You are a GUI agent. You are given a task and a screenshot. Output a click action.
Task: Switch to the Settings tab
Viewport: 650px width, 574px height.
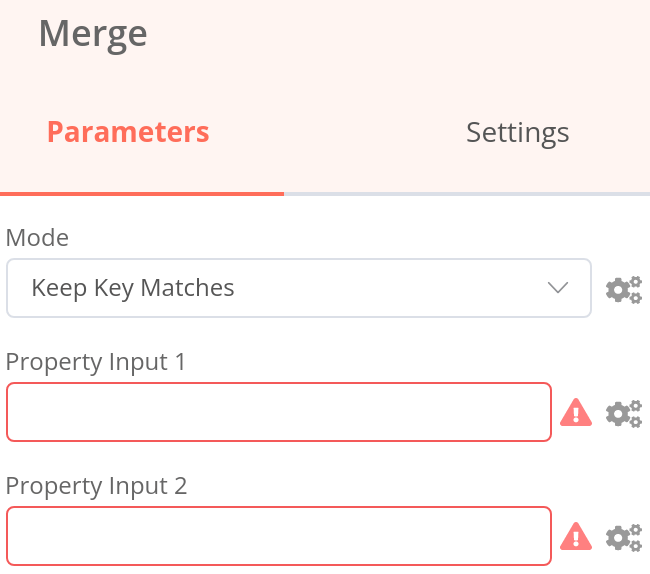[x=517, y=133]
